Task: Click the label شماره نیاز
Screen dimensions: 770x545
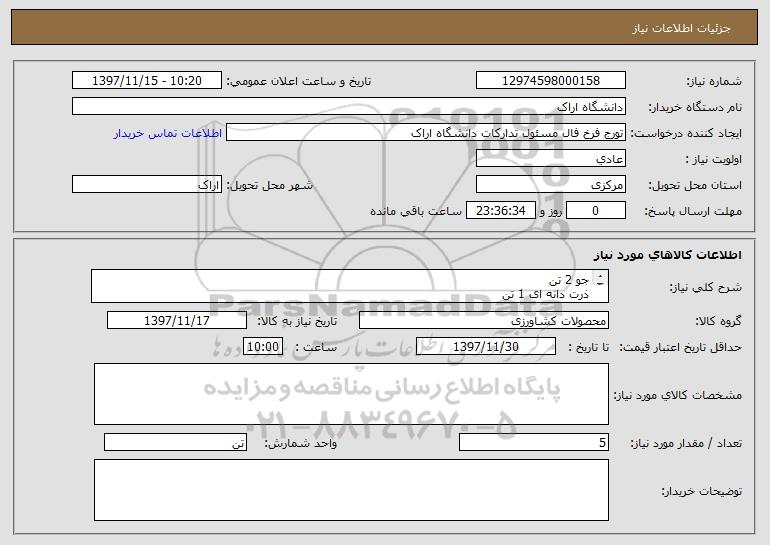Action: pos(714,82)
